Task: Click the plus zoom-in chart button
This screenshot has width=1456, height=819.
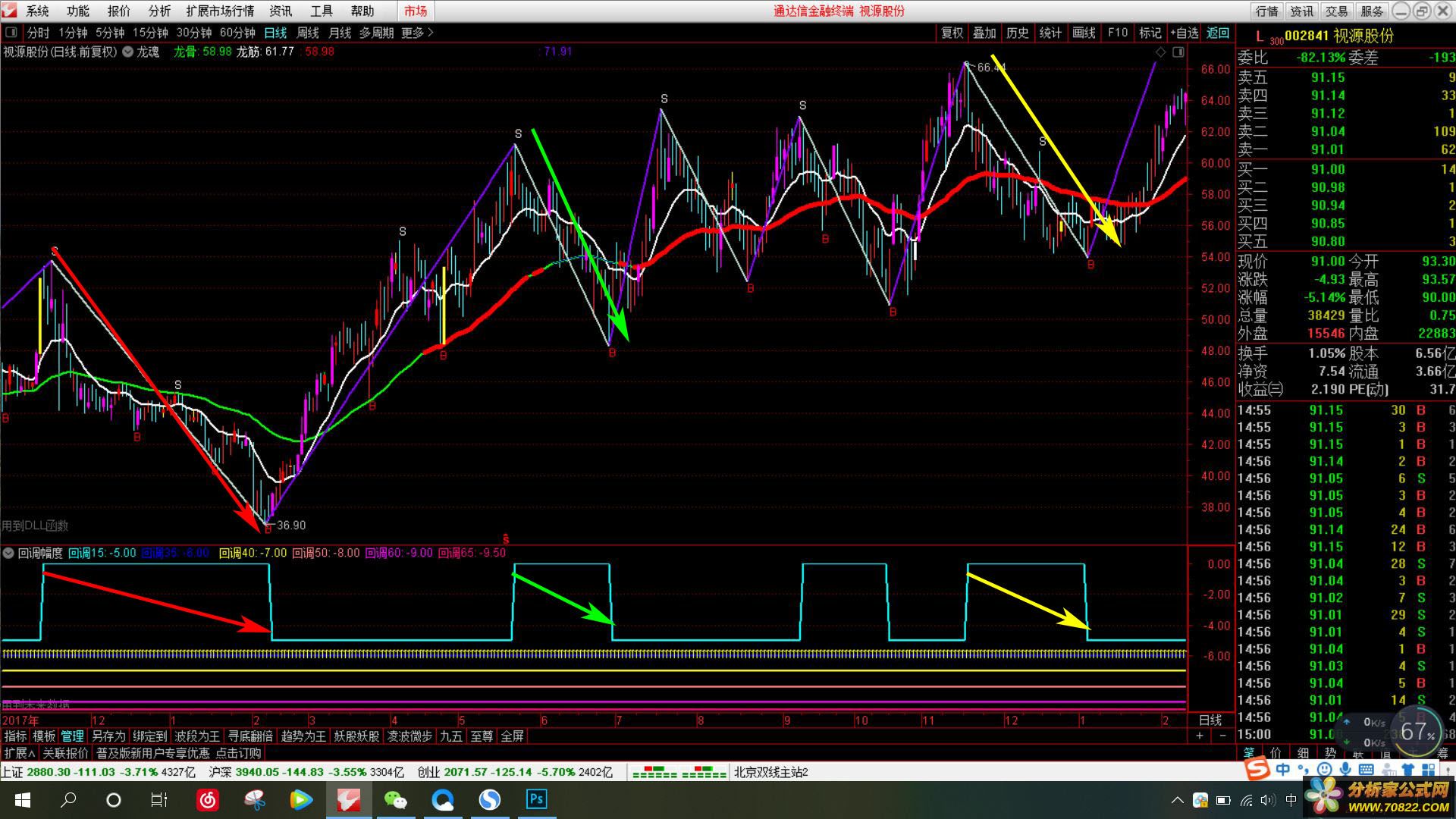Action: [1200, 736]
